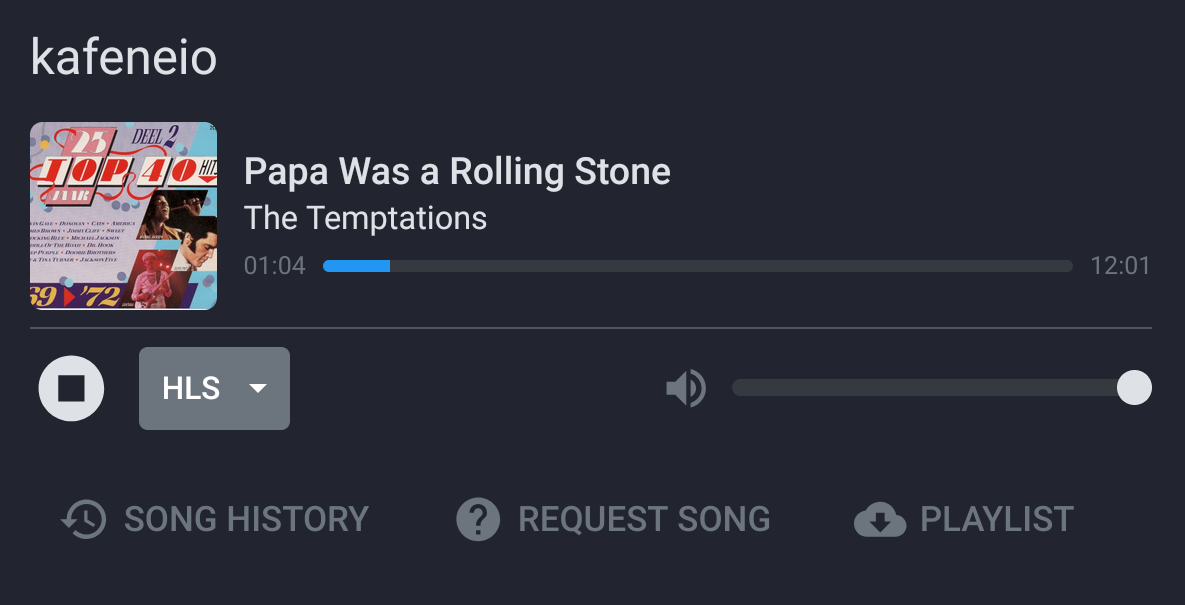1185x605 pixels.
Task: Click the elapsed time 01:04 label
Action: pos(274,266)
